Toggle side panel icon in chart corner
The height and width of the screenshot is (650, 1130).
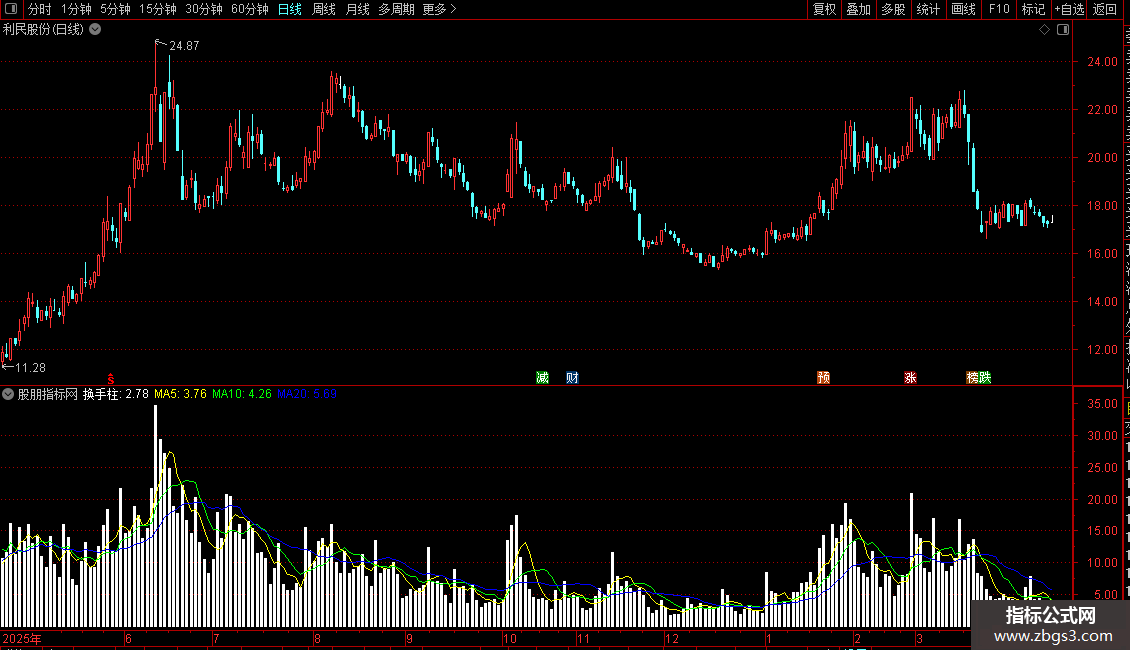pyautogui.click(x=1063, y=30)
